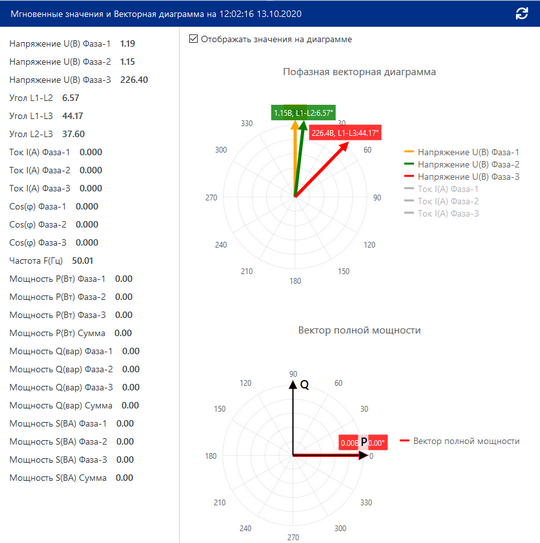
Task: Click the orange Phase-1 legend color marker
Action: click(x=409, y=152)
